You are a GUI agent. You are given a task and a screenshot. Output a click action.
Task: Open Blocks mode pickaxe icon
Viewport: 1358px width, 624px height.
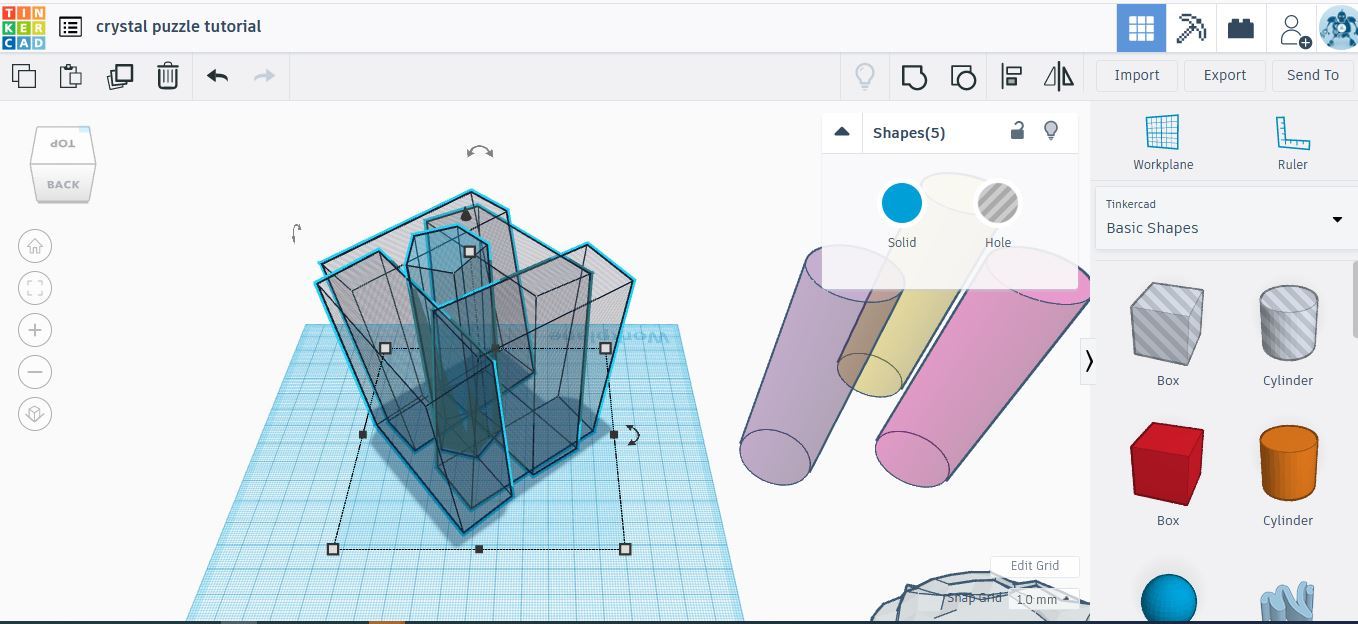point(1191,28)
